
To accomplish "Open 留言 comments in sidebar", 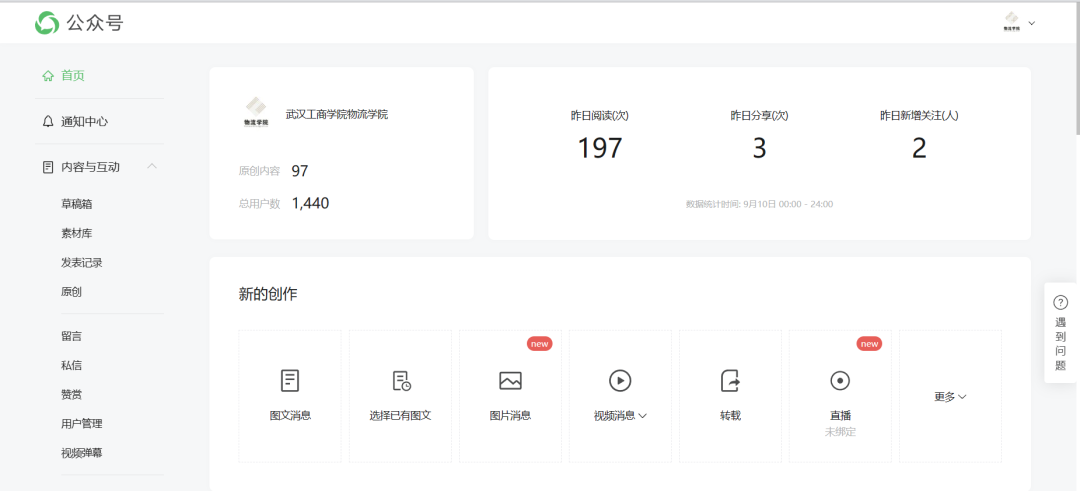I will click(x=71, y=336).
